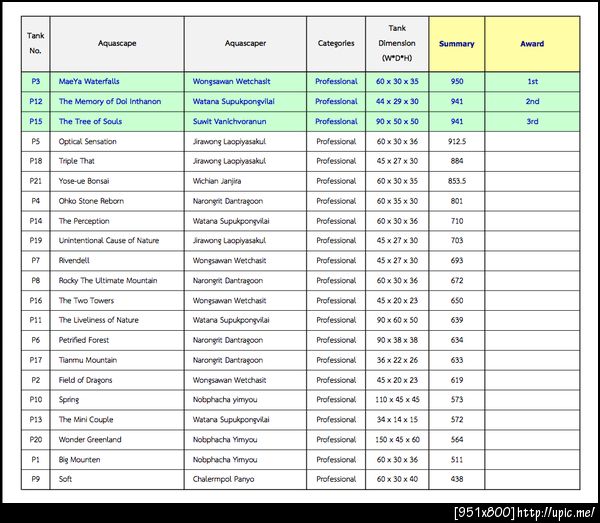Click summary score '853.5'
The width and height of the screenshot is (600, 523).
(457, 181)
